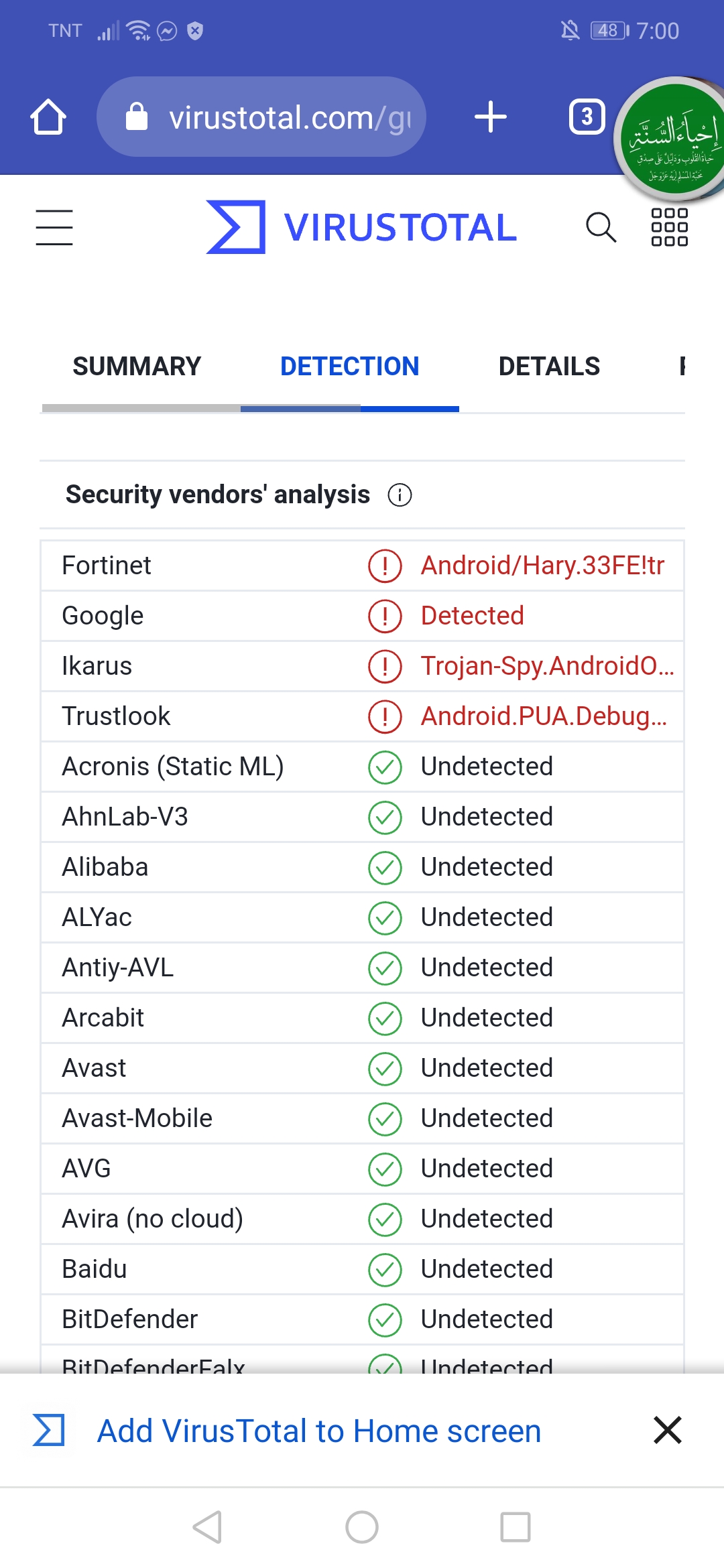The image size is (724, 1568).
Task: Dismiss the Add to Home screen banner
Action: click(668, 1430)
